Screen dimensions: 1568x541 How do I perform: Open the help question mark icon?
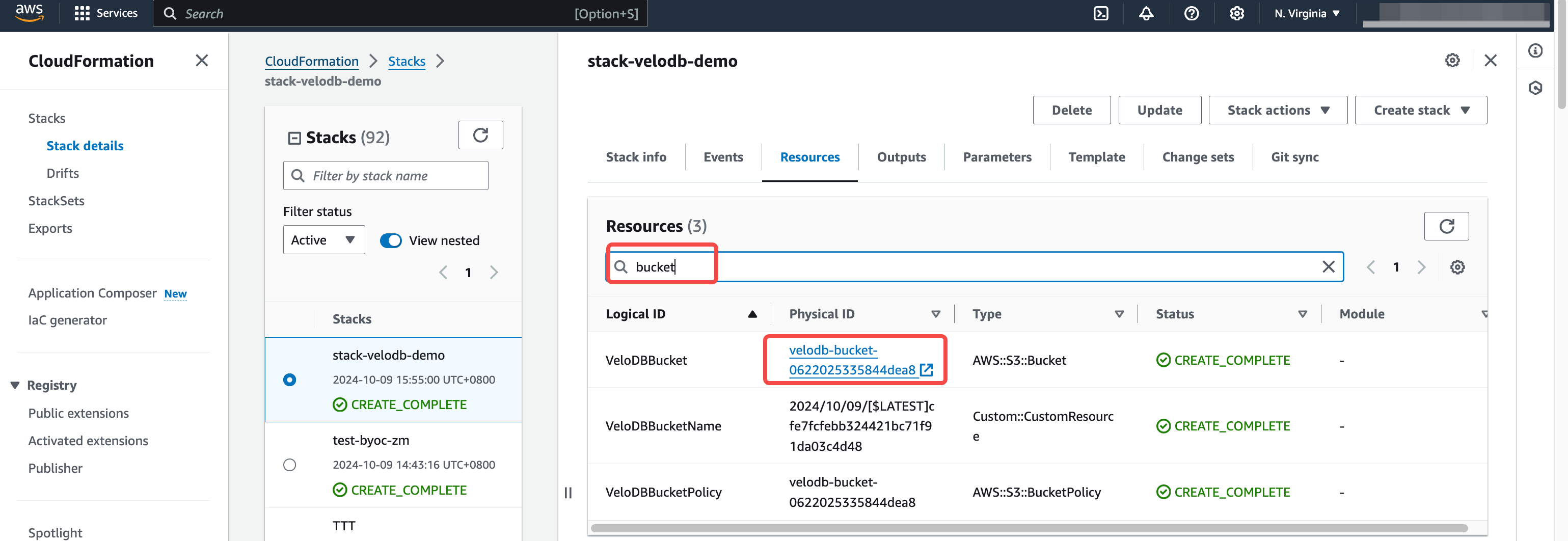tap(1191, 13)
